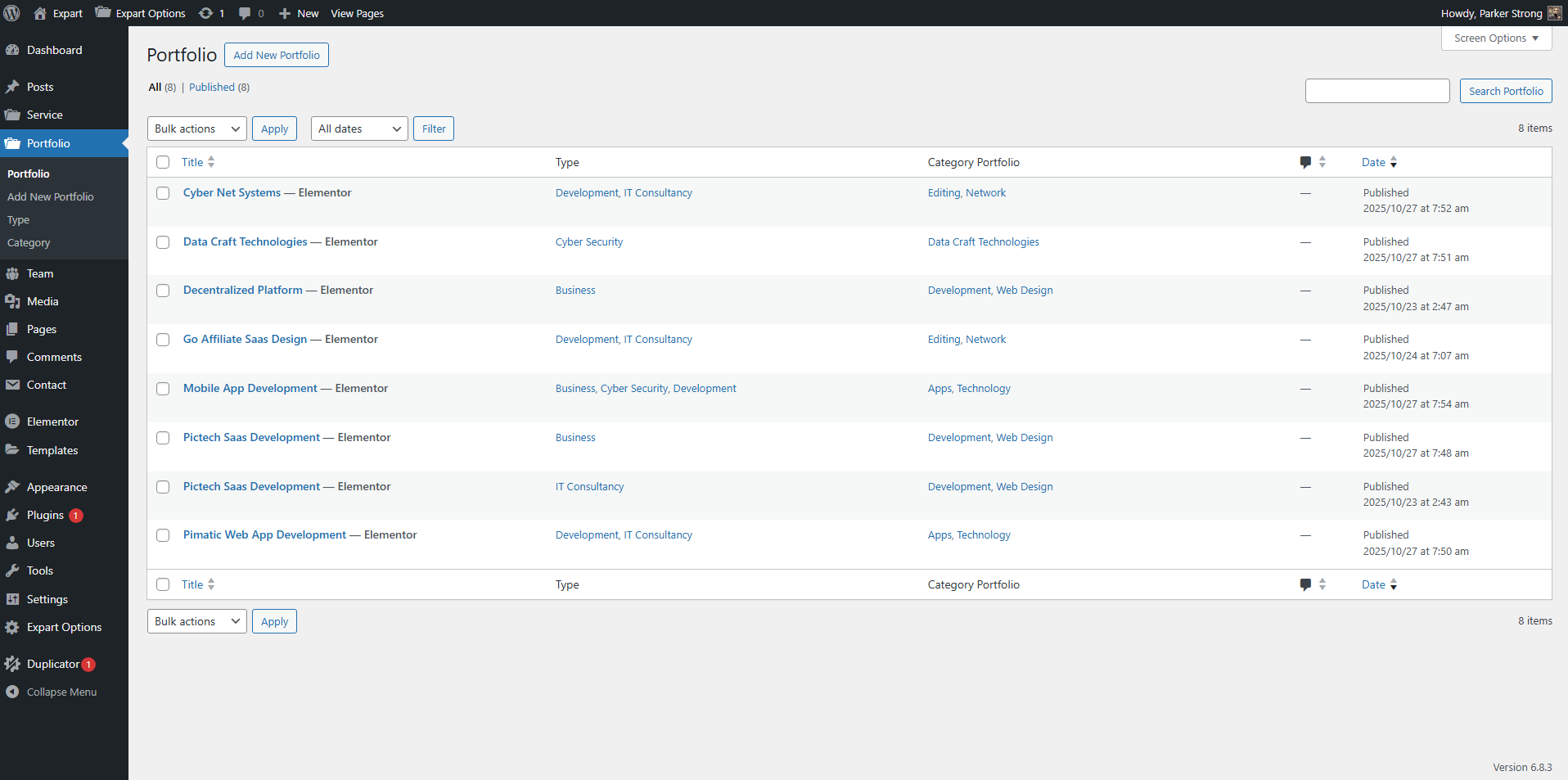Open user avatar in top right

pos(1554,13)
